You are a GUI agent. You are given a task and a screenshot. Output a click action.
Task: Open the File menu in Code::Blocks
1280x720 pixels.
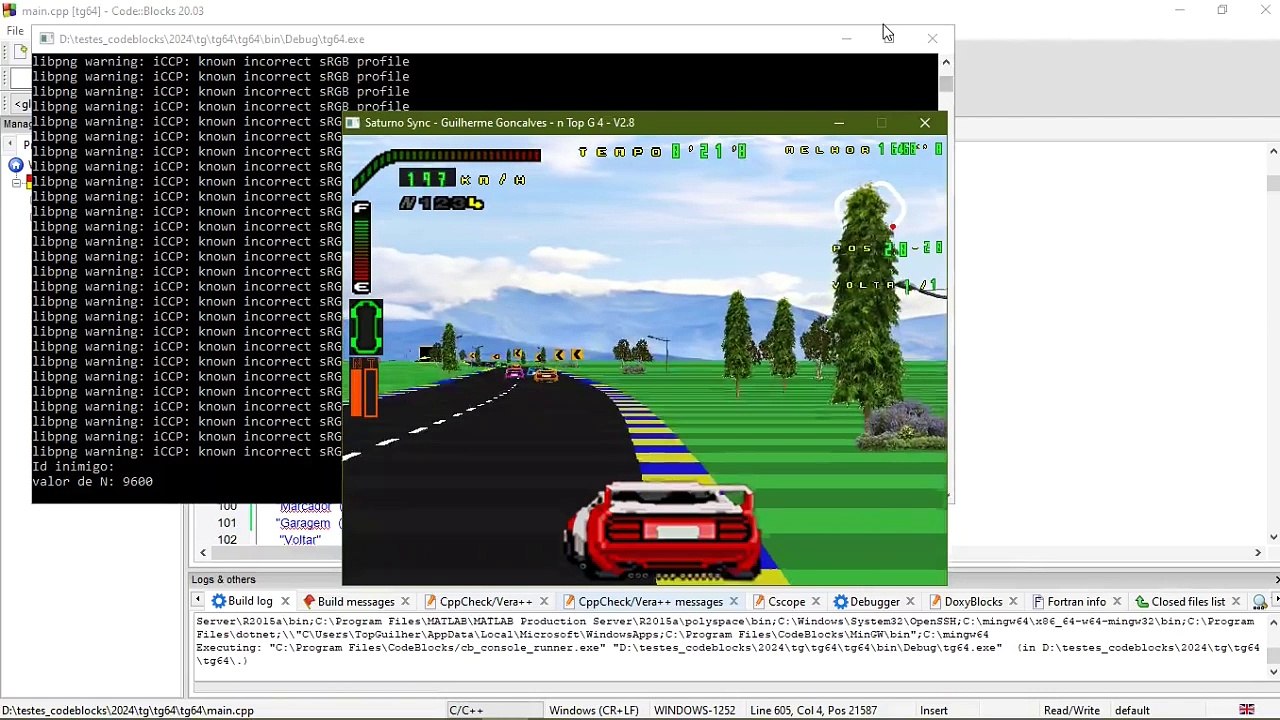[x=15, y=31]
